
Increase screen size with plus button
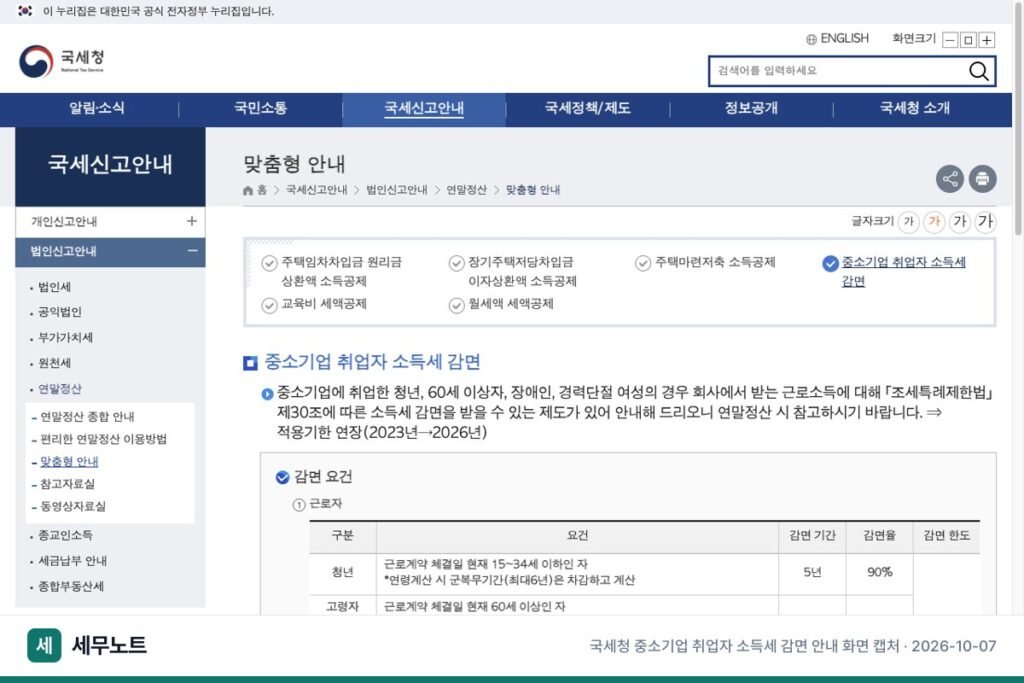coord(987,40)
